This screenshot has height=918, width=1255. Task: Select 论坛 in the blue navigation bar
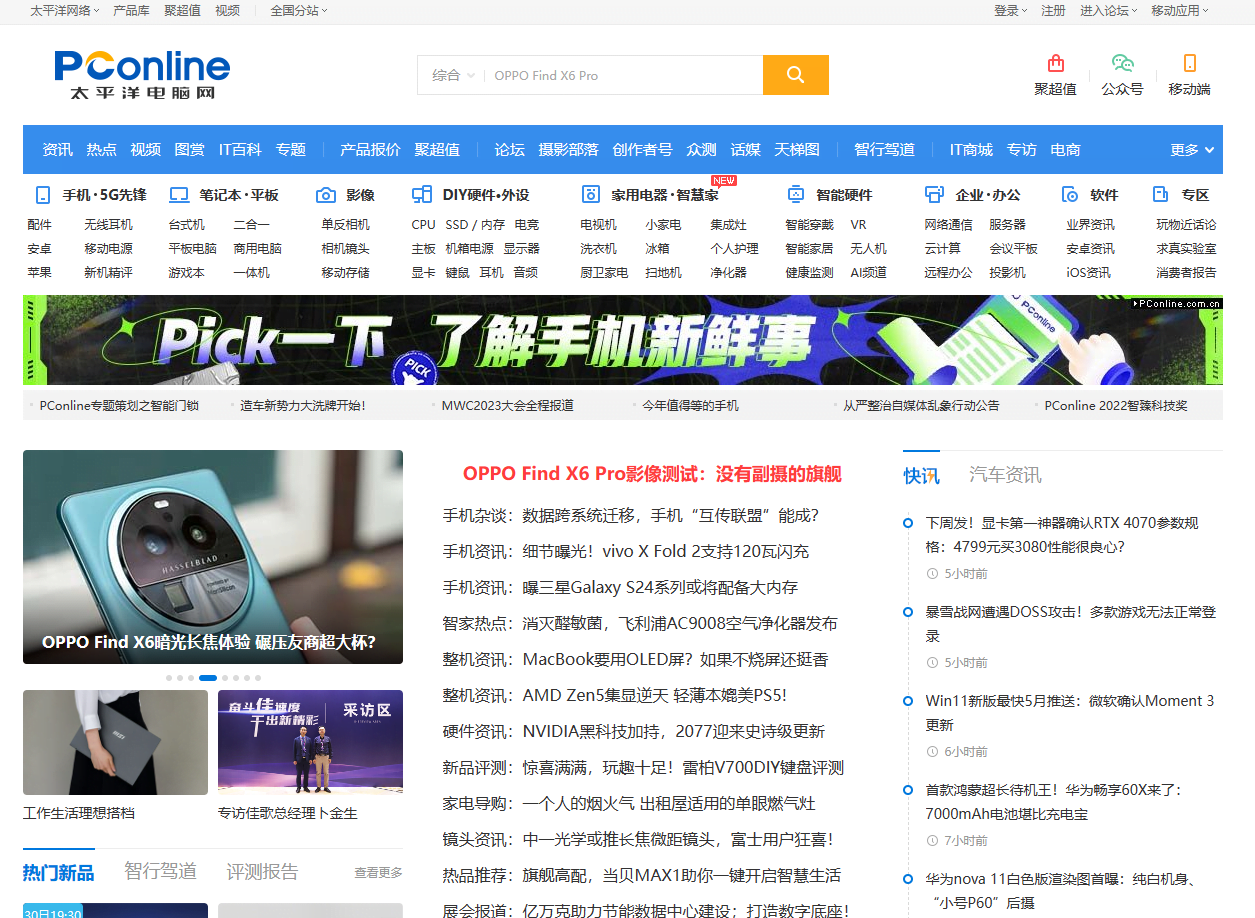point(509,150)
